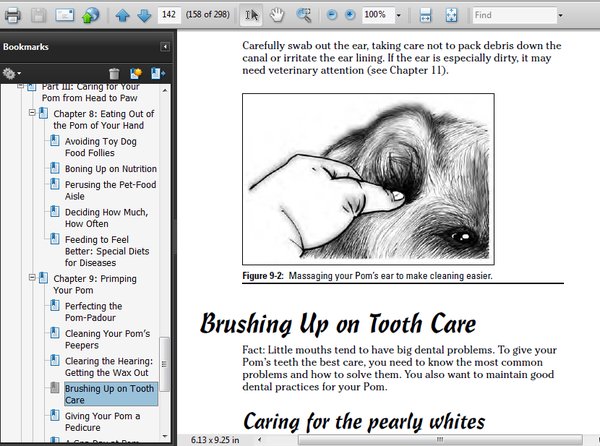Open the zoom percentage dropdown
The image size is (600, 446).
(400, 16)
